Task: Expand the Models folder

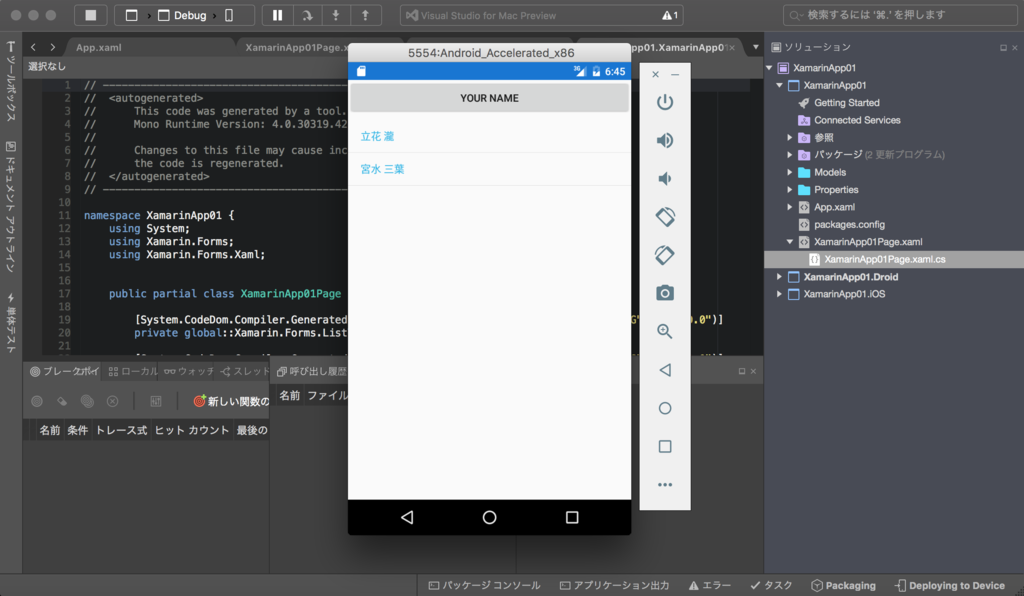Action: pos(790,172)
